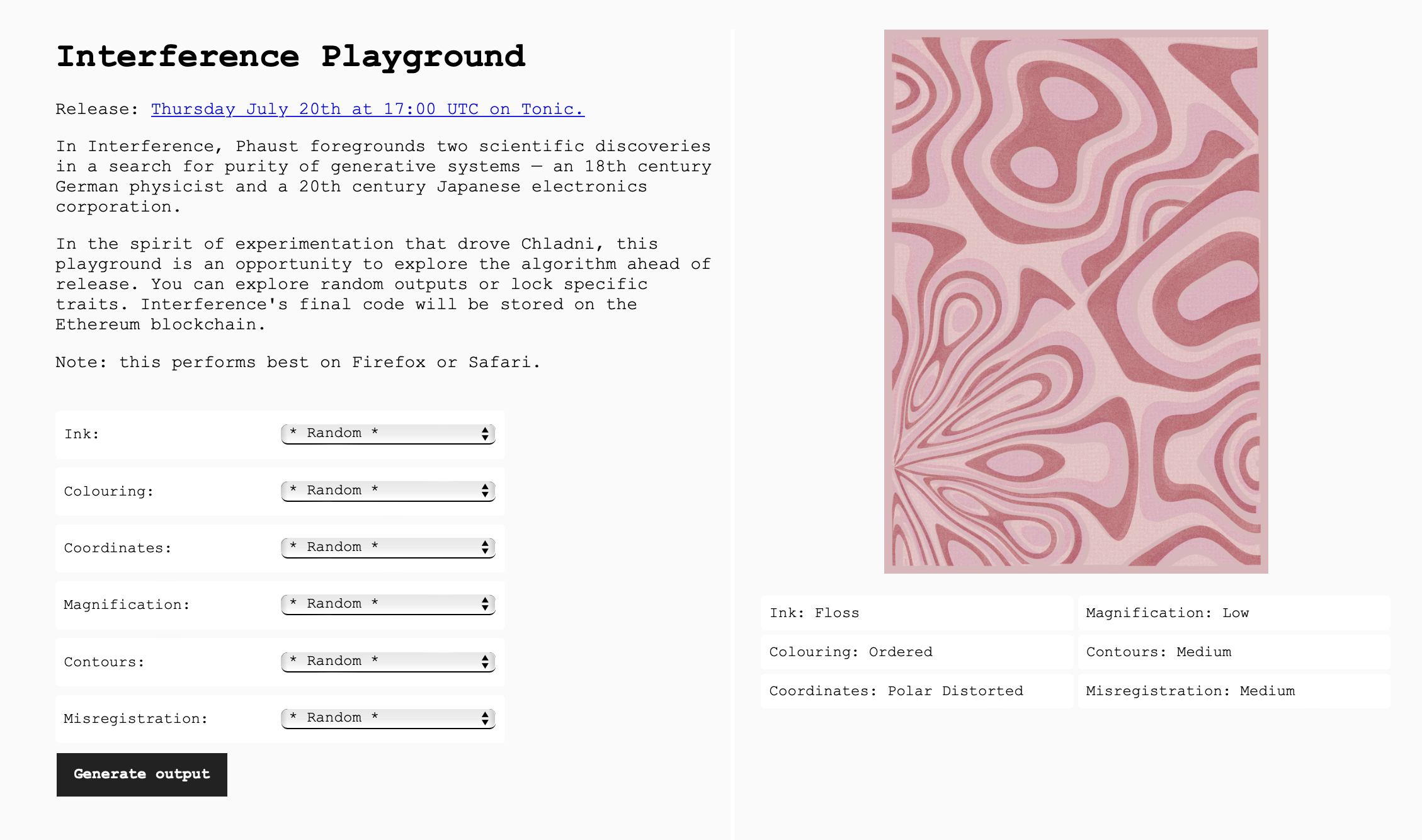
Task: Open the Magnification settings dropdown
Action: pos(388,603)
